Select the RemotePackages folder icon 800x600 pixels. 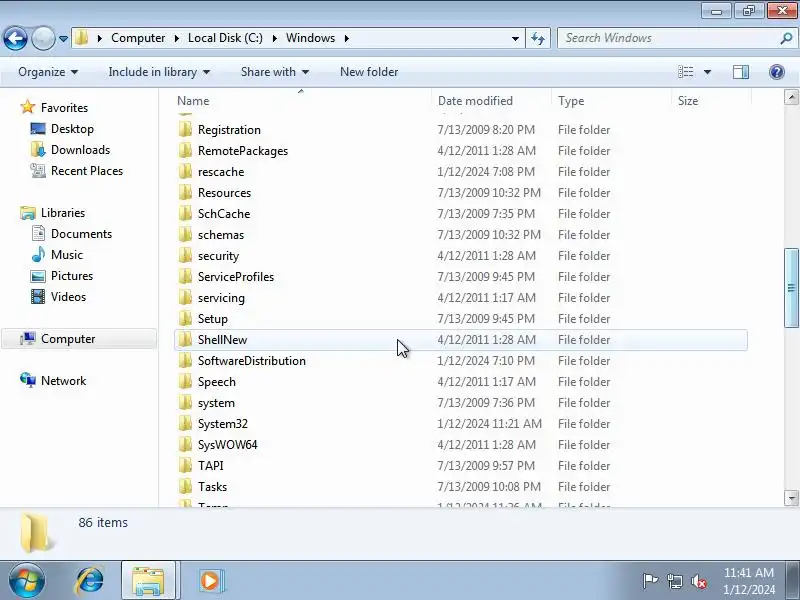point(186,150)
